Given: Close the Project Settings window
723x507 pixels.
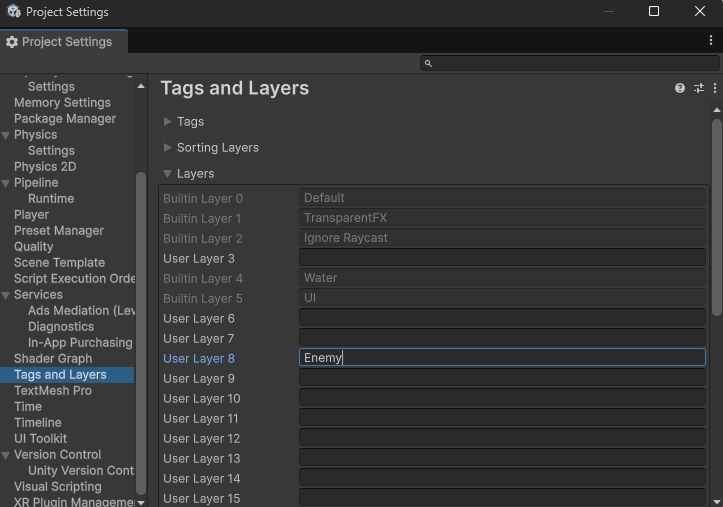Looking at the screenshot, I should [700, 11].
